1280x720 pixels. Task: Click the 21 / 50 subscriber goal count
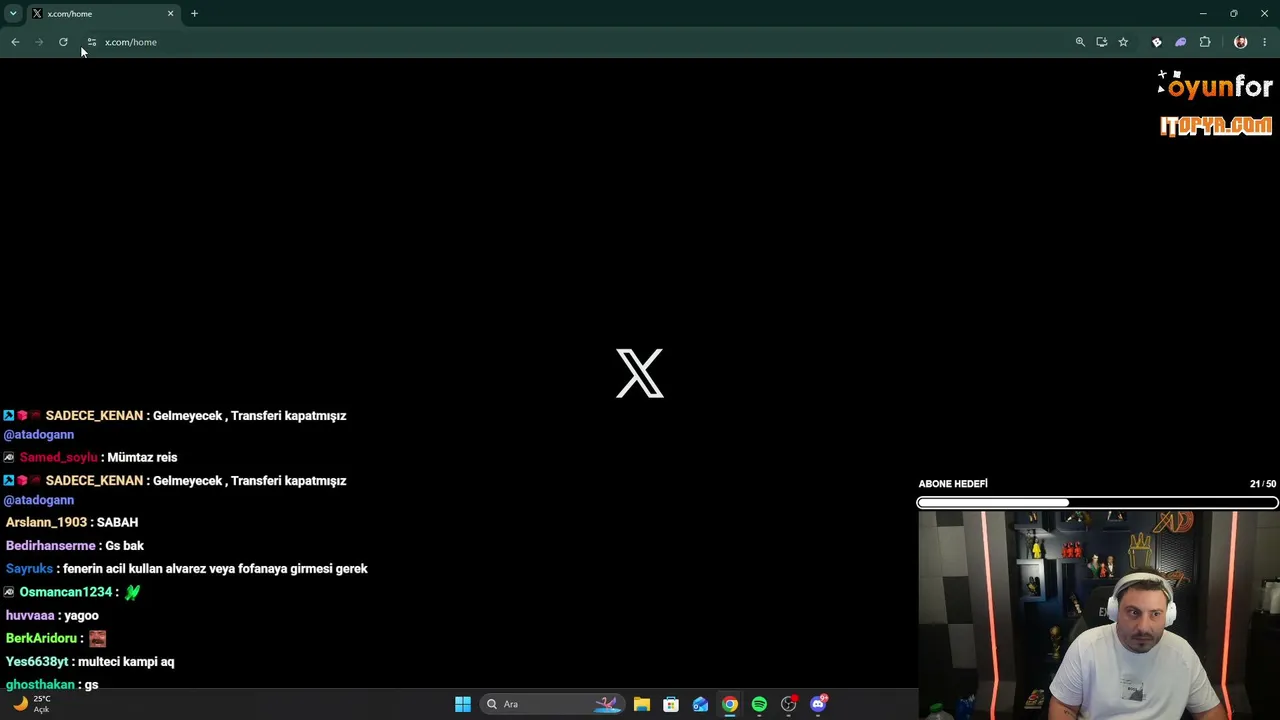(x=1263, y=484)
